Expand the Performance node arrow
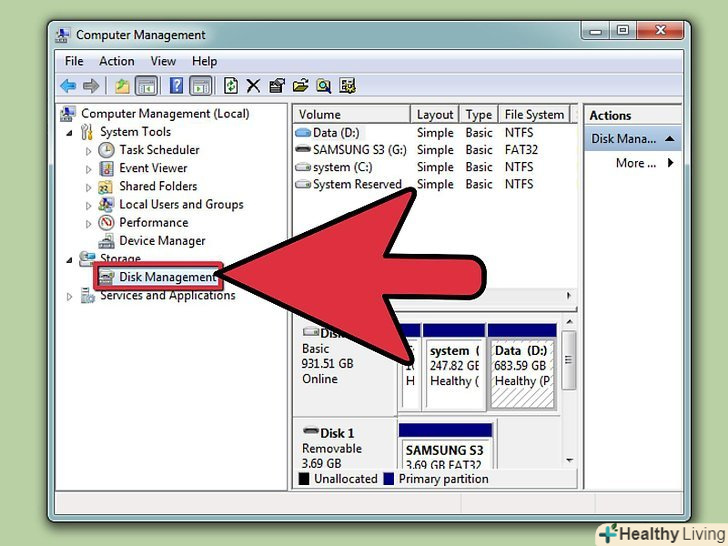The width and height of the screenshot is (728, 546). click(88, 224)
